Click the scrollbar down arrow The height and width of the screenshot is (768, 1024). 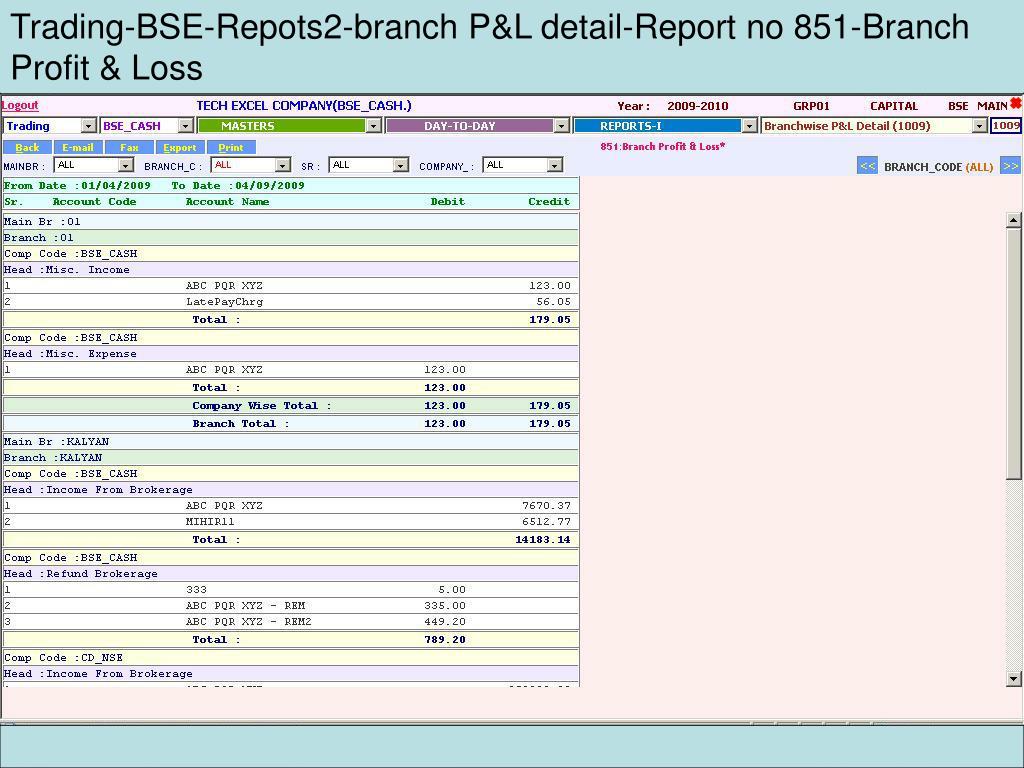point(1014,679)
